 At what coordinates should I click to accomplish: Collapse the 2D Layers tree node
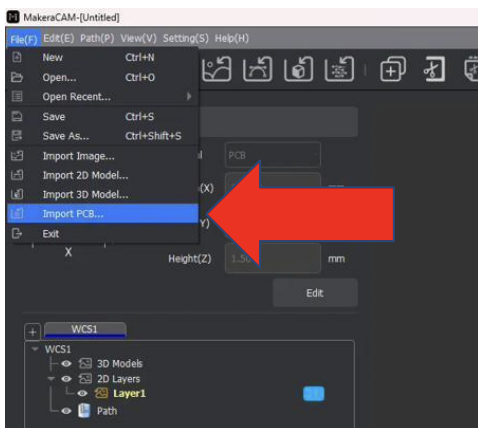(x=51, y=379)
